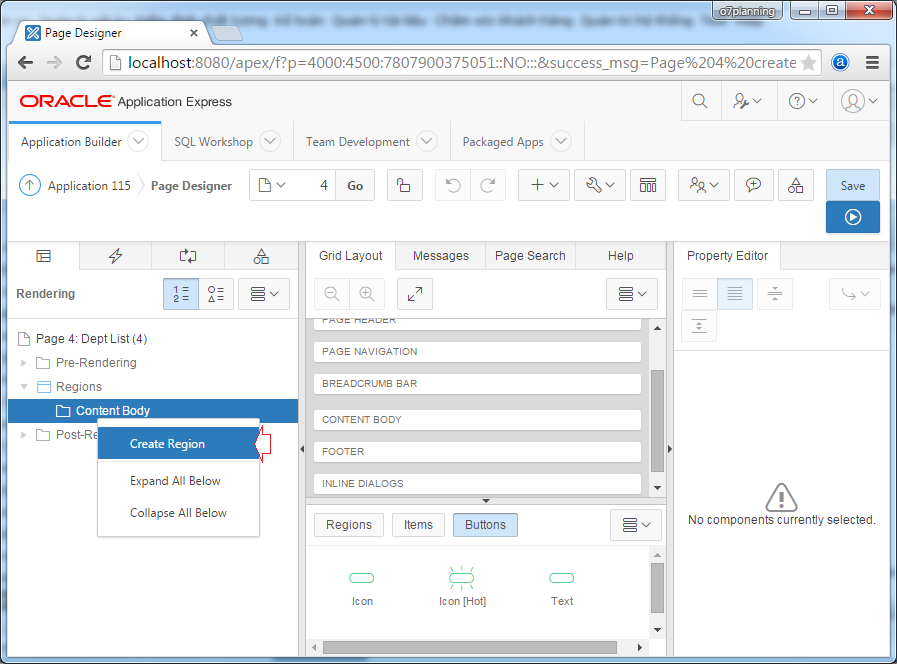
Task: Open Grid Layout options menu
Action: point(632,294)
